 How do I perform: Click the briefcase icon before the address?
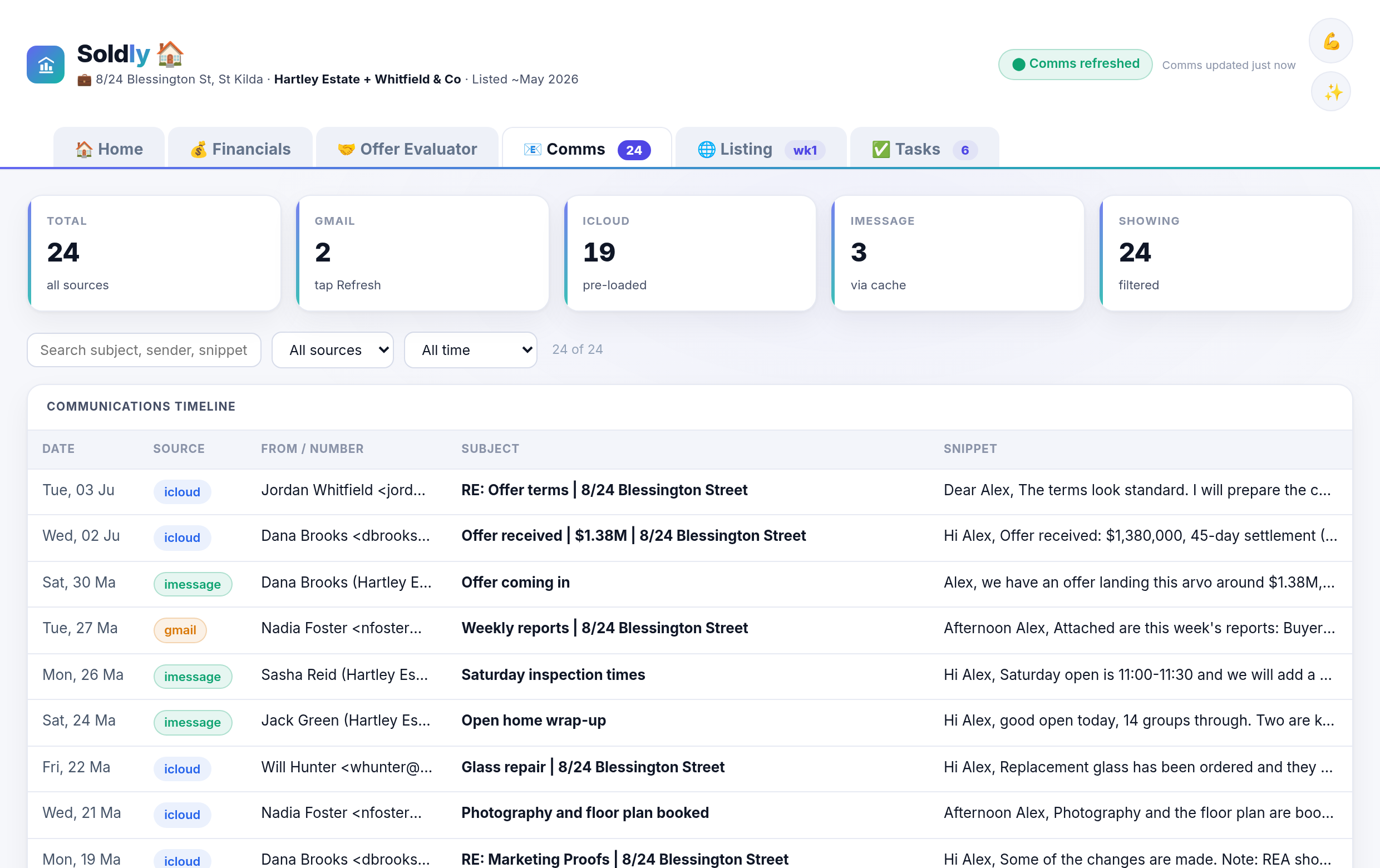click(x=84, y=80)
